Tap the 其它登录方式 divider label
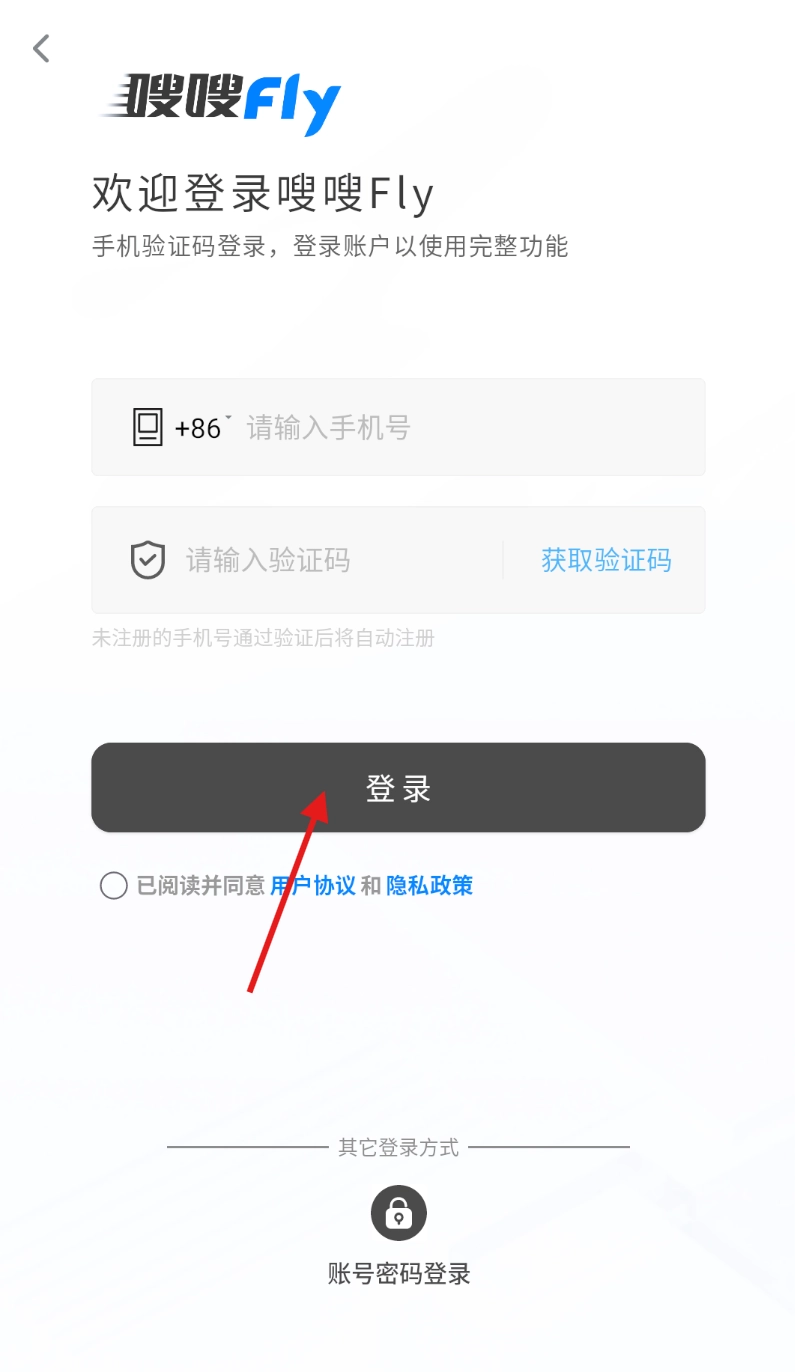This screenshot has width=795, height=1372. click(399, 1147)
